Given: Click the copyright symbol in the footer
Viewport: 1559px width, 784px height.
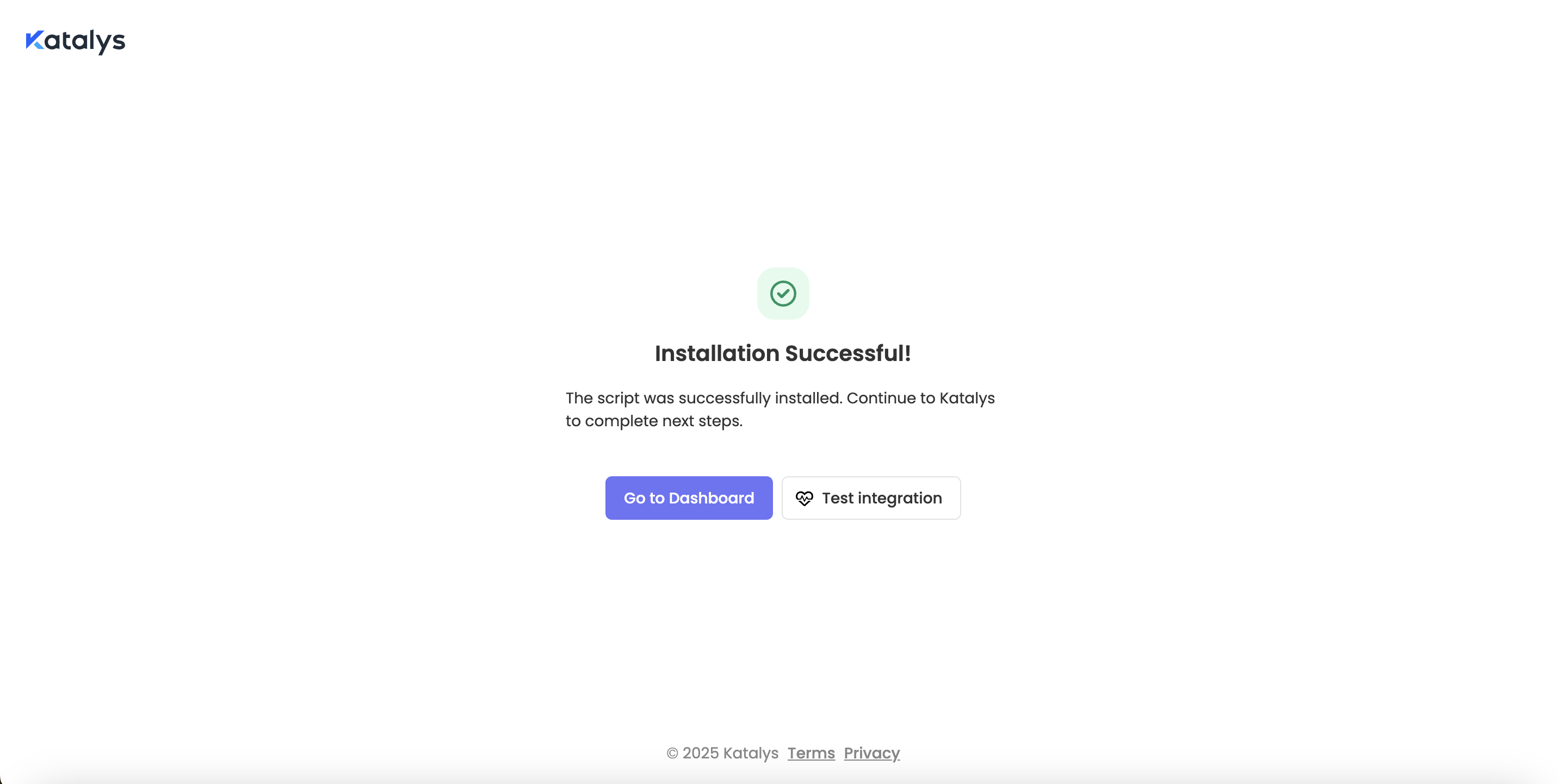Looking at the screenshot, I should coord(672,753).
